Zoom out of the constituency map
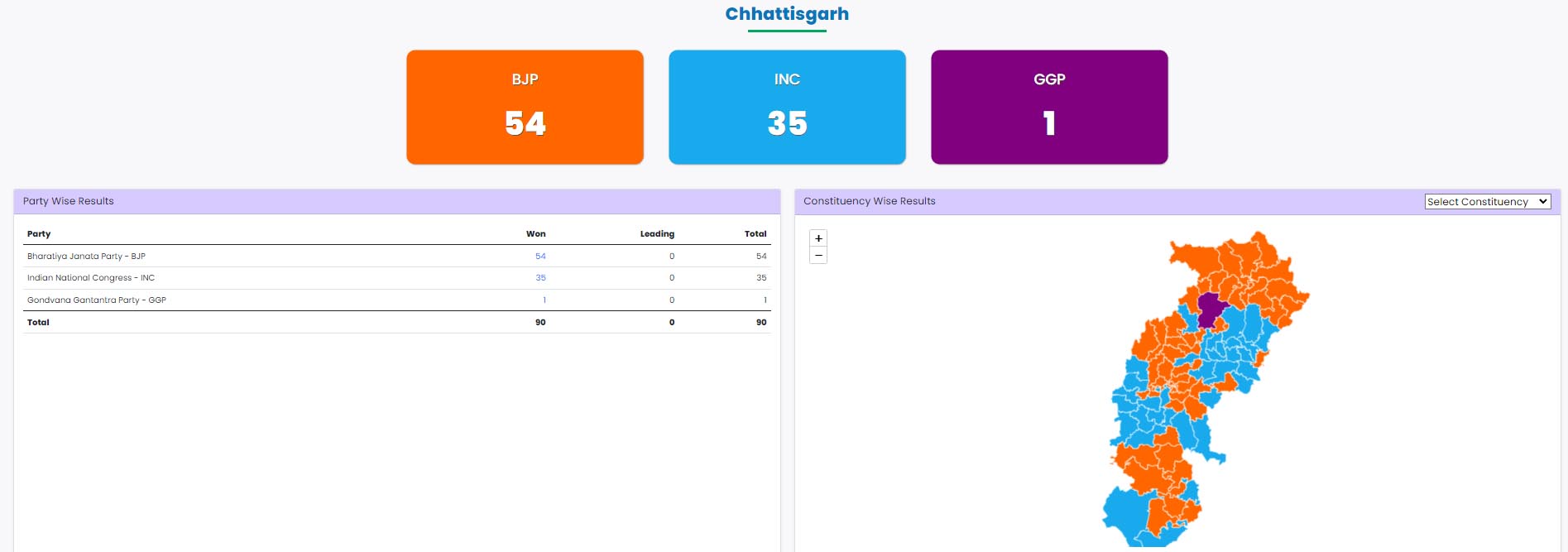 [x=818, y=255]
